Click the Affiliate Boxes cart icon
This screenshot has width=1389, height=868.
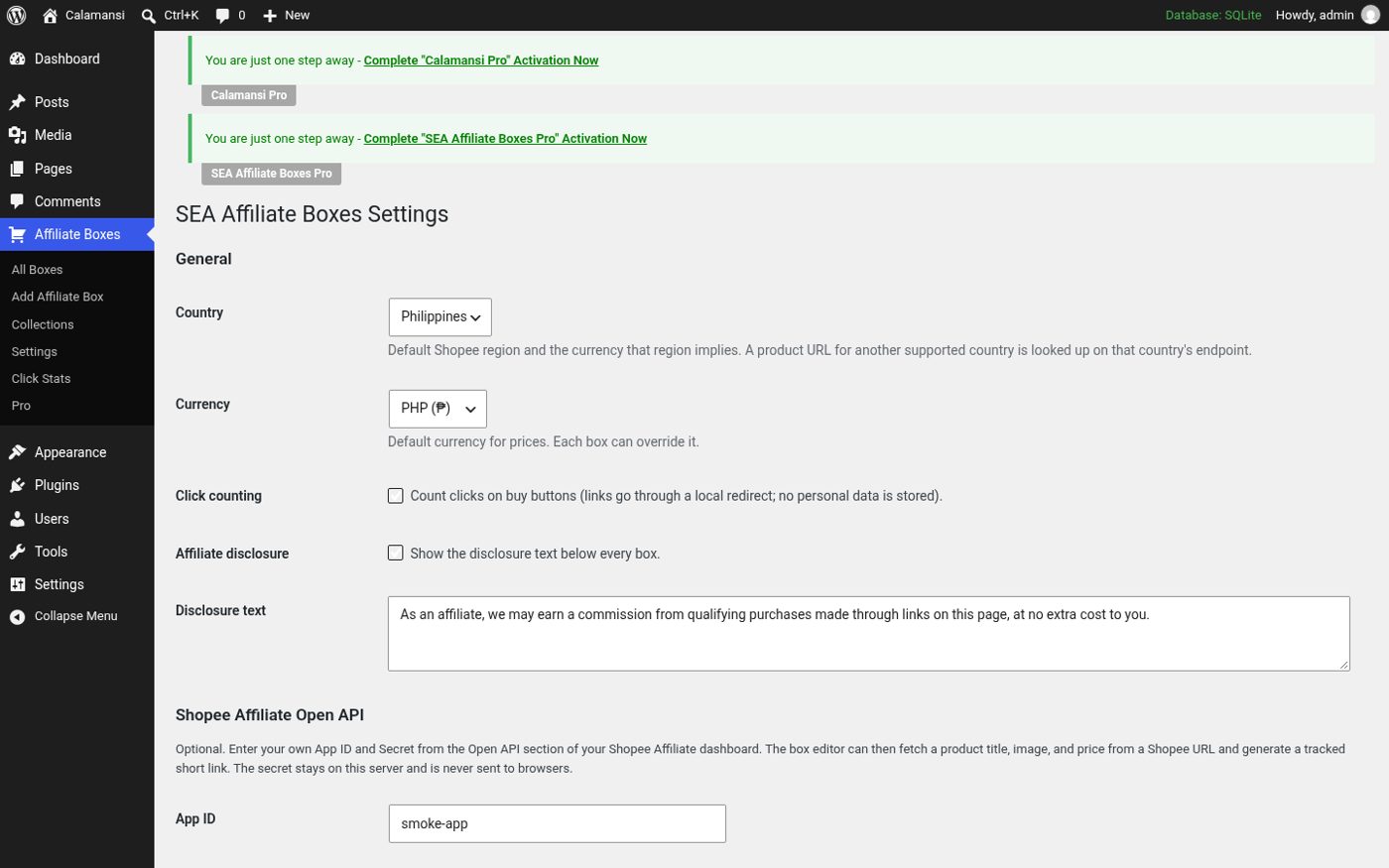(x=17, y=234)
